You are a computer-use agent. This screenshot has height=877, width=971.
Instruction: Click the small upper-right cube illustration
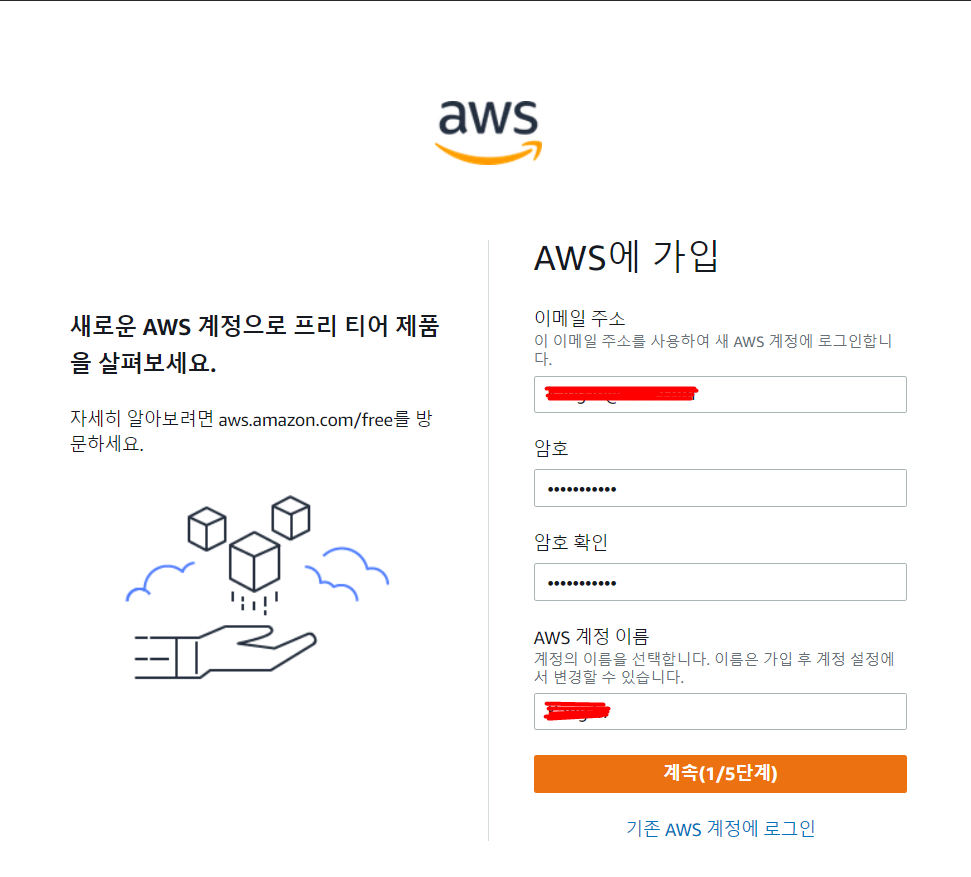coord(291,517)
